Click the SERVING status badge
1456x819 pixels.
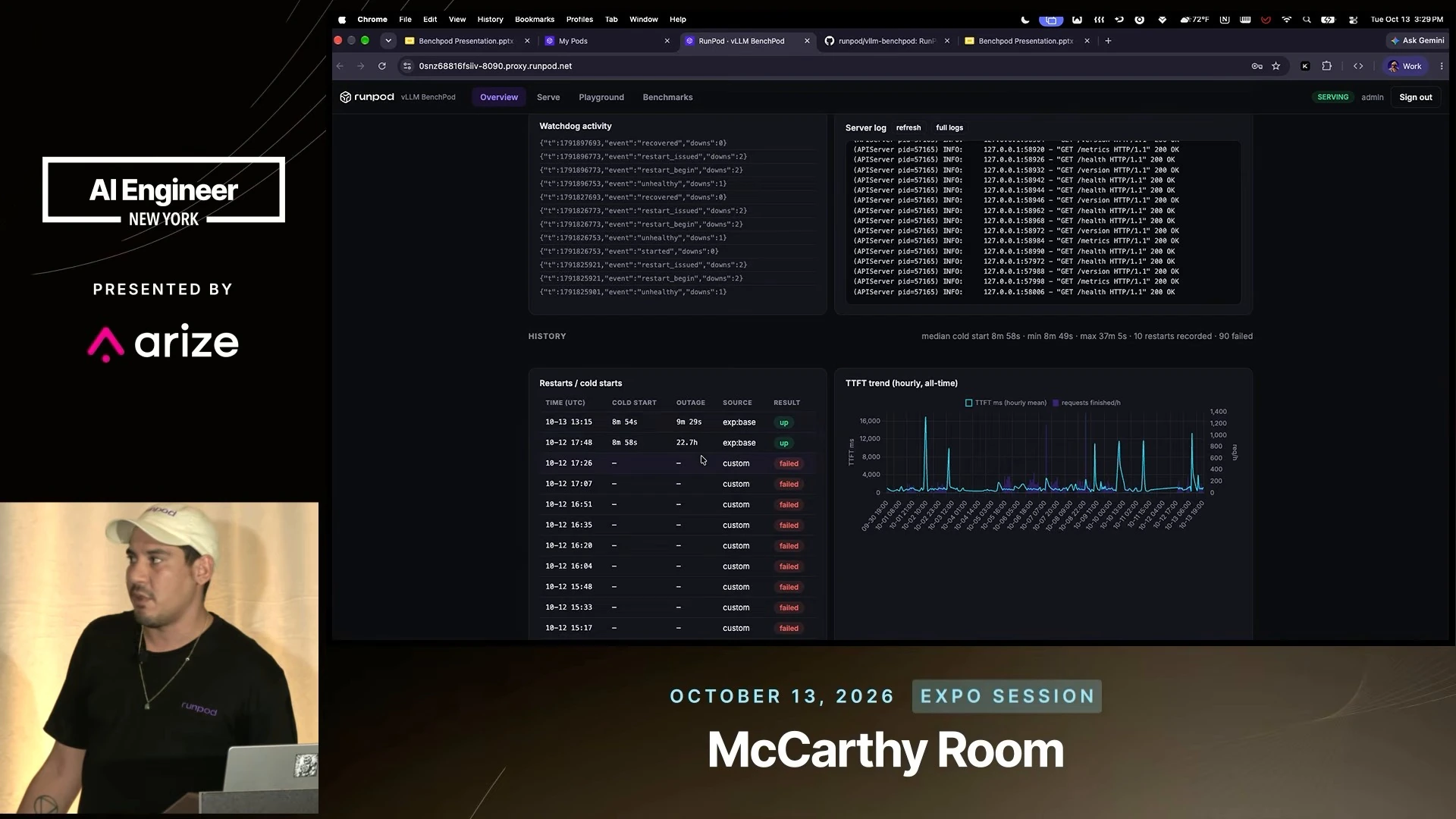[x=1333, y=97]
